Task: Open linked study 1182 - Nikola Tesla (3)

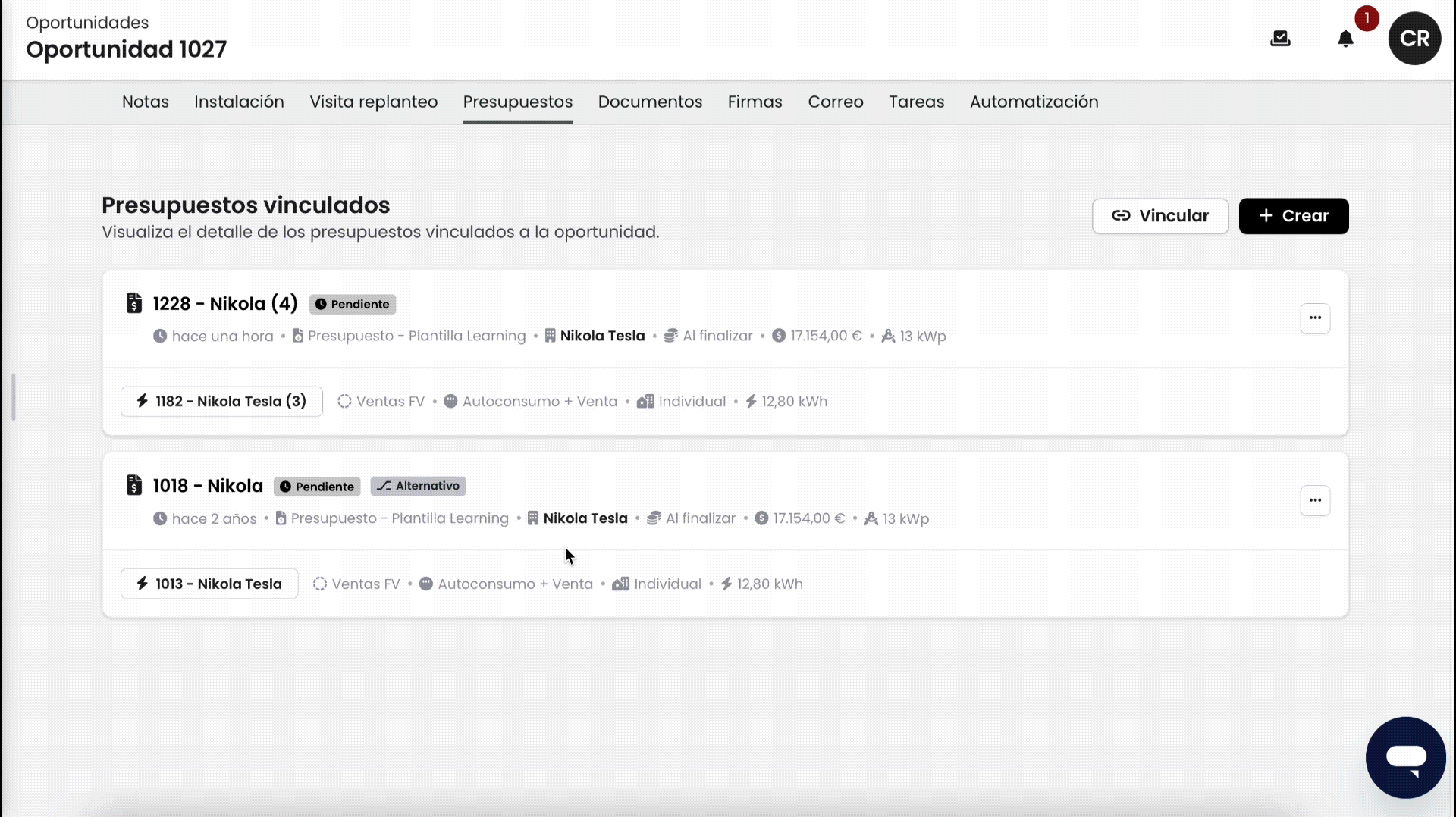Action: pyautogui.click(x=221, y=402)
